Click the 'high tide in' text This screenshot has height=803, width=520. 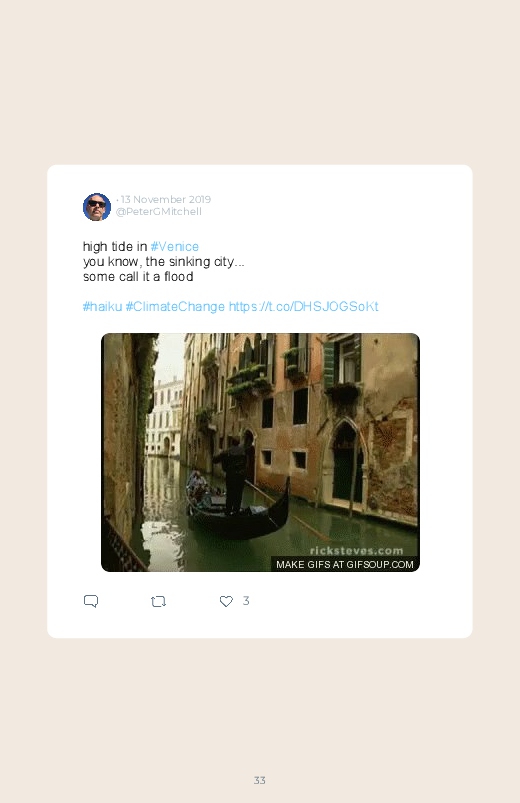[x=115, y=246]
